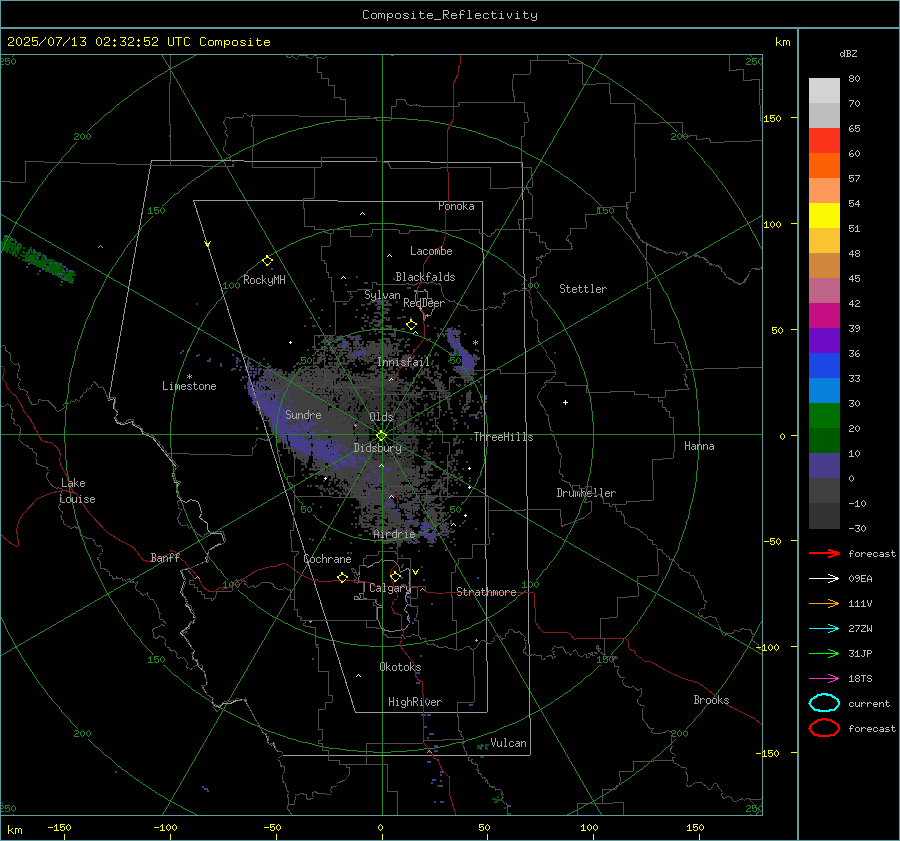Click the red swatch between 65 and 60 dBZ
Viewport: 900px width, 841px height.
(x=824, y=141)
